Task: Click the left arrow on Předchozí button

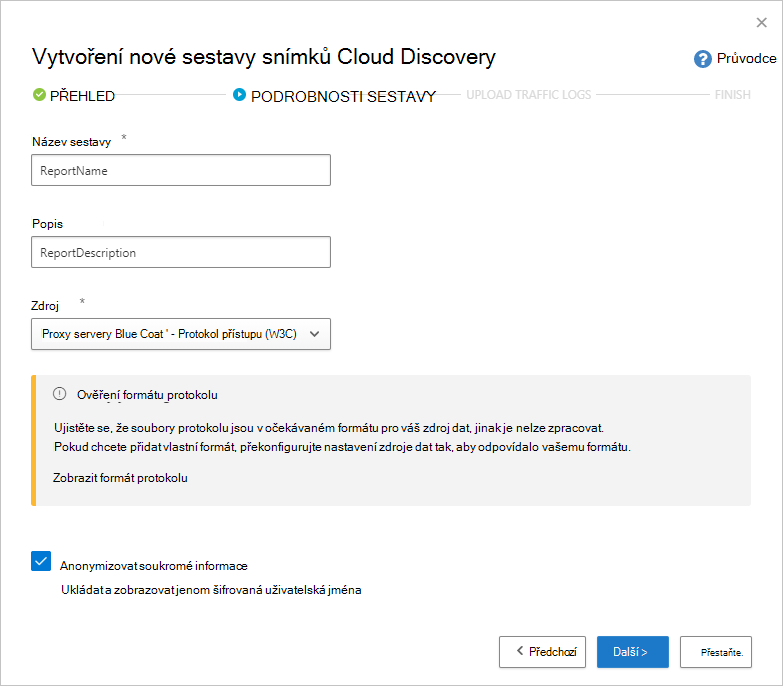Action: [x=520, y=651]
